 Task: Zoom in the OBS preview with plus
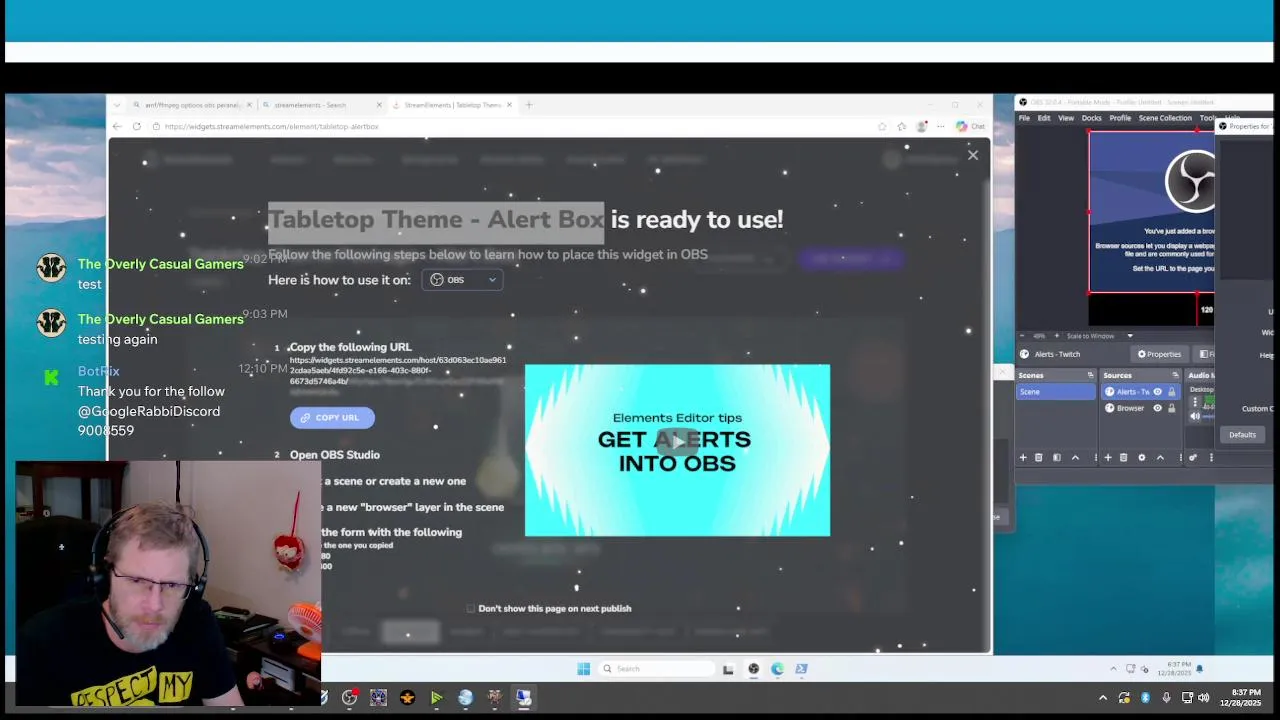[1057, 336]
